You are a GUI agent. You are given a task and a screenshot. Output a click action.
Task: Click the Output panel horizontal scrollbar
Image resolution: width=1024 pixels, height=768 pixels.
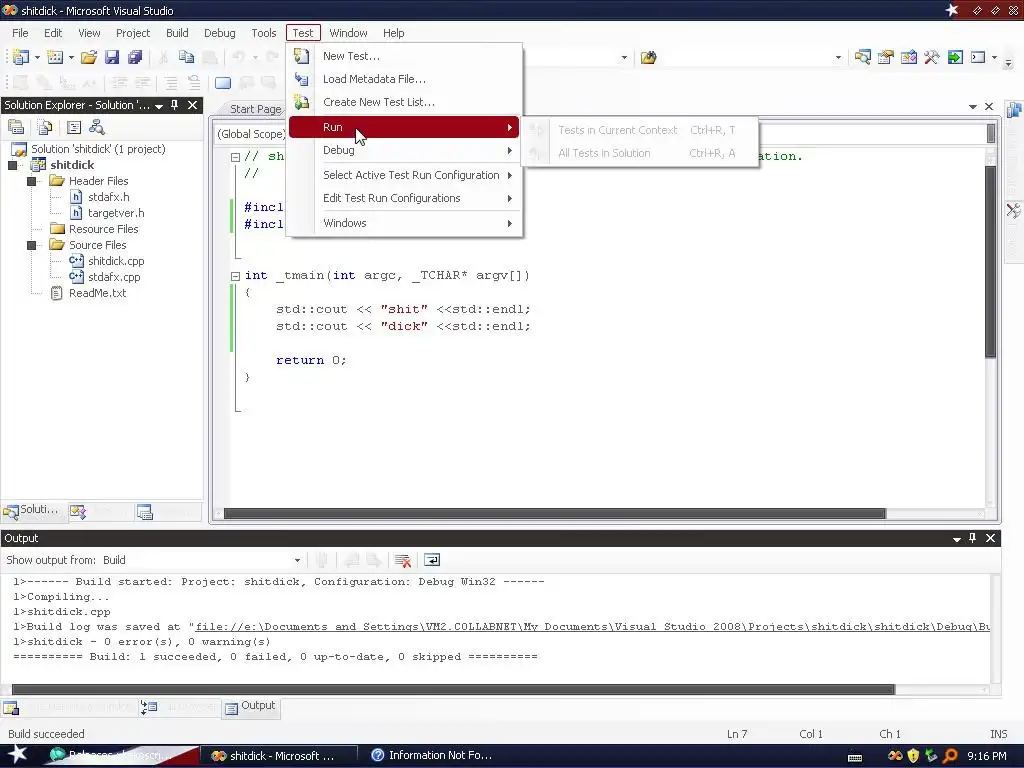point(453,690)
